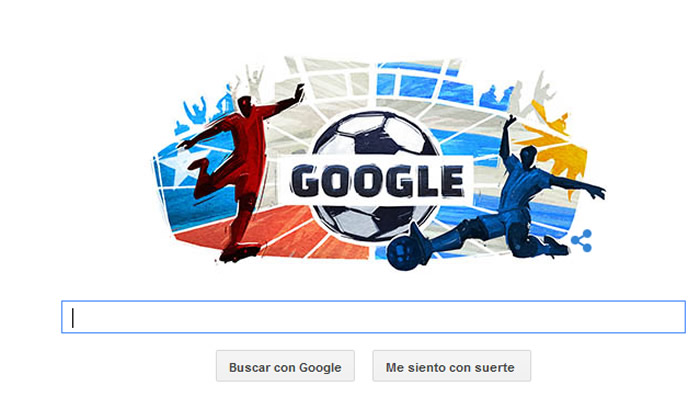The width and height of the screenshot is (700, 420).
Task: Click the blue fan silhouettes at upper right
Action: pyautogui.click(x=496, y=97)
